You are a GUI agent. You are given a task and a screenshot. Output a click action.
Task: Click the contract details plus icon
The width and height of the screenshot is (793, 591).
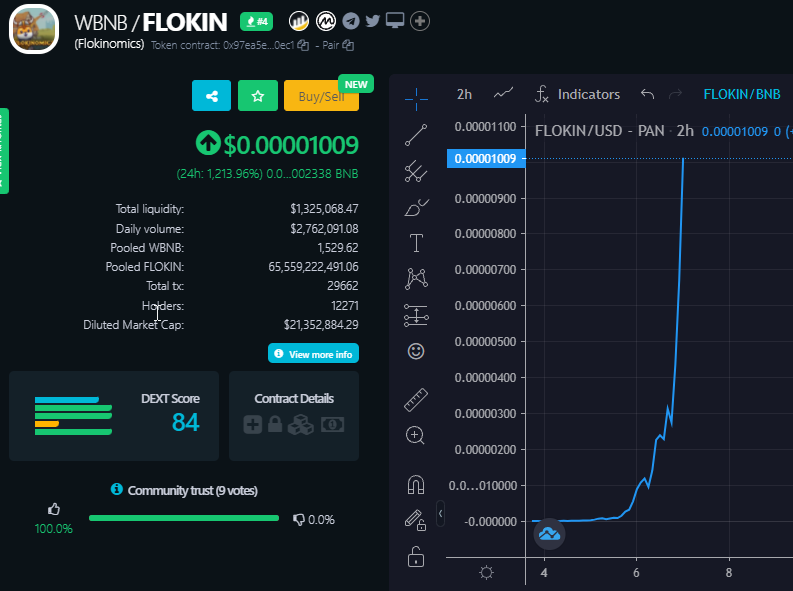(253, 425)
